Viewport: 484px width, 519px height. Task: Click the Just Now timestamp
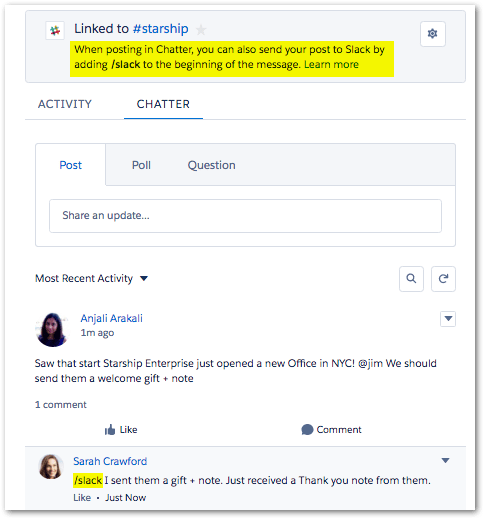(x=126, y=498)
